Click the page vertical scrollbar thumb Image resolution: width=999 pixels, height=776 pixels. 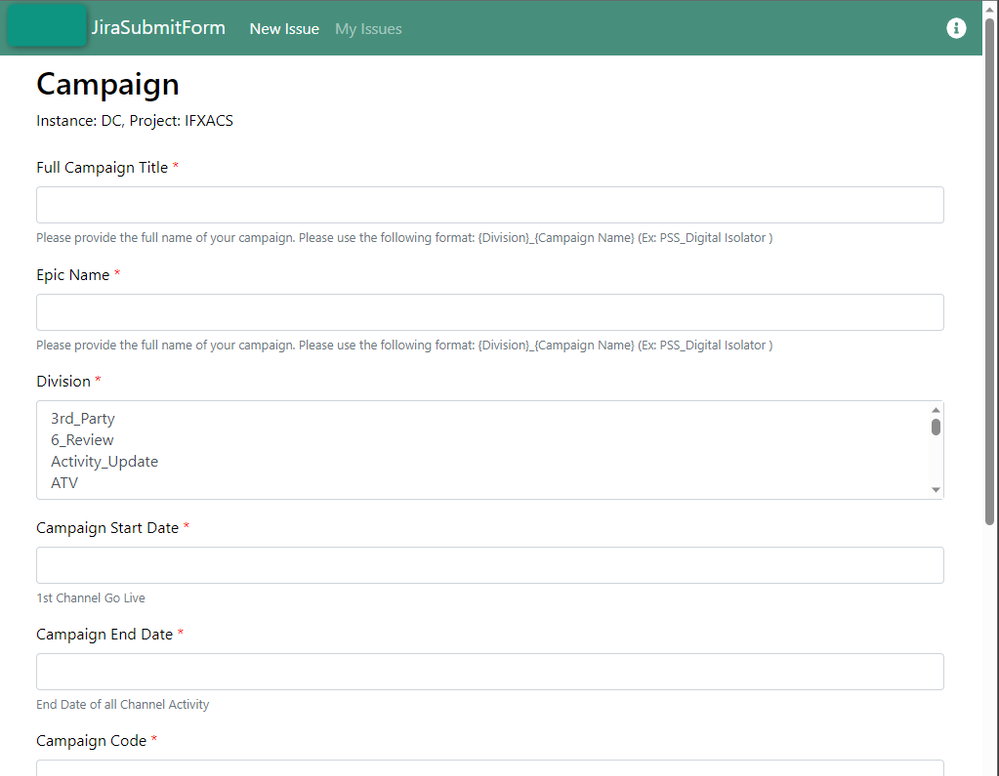(x=989, y=271)
